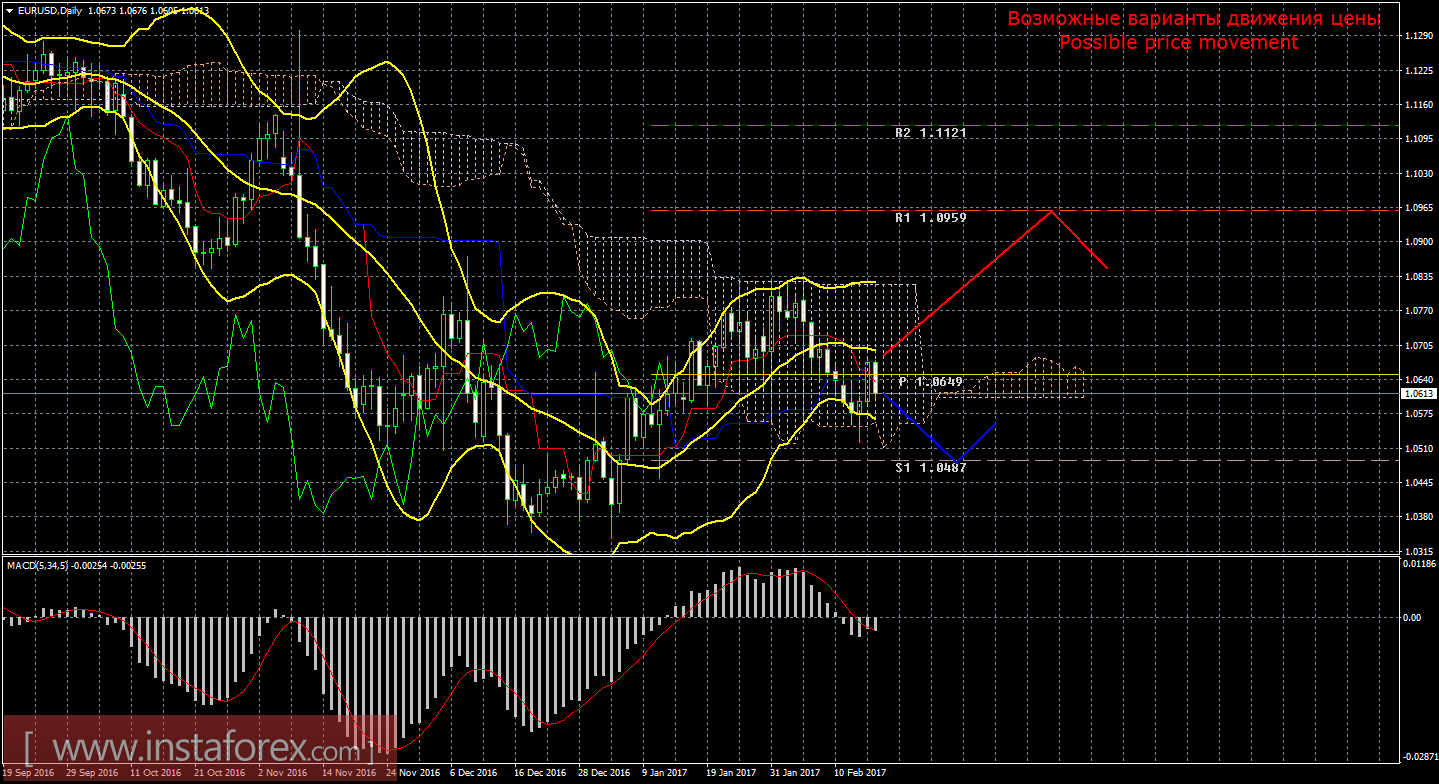Click the 28 Dec 2016 date label
This screenshot has width=1439, height=784.
602,773
